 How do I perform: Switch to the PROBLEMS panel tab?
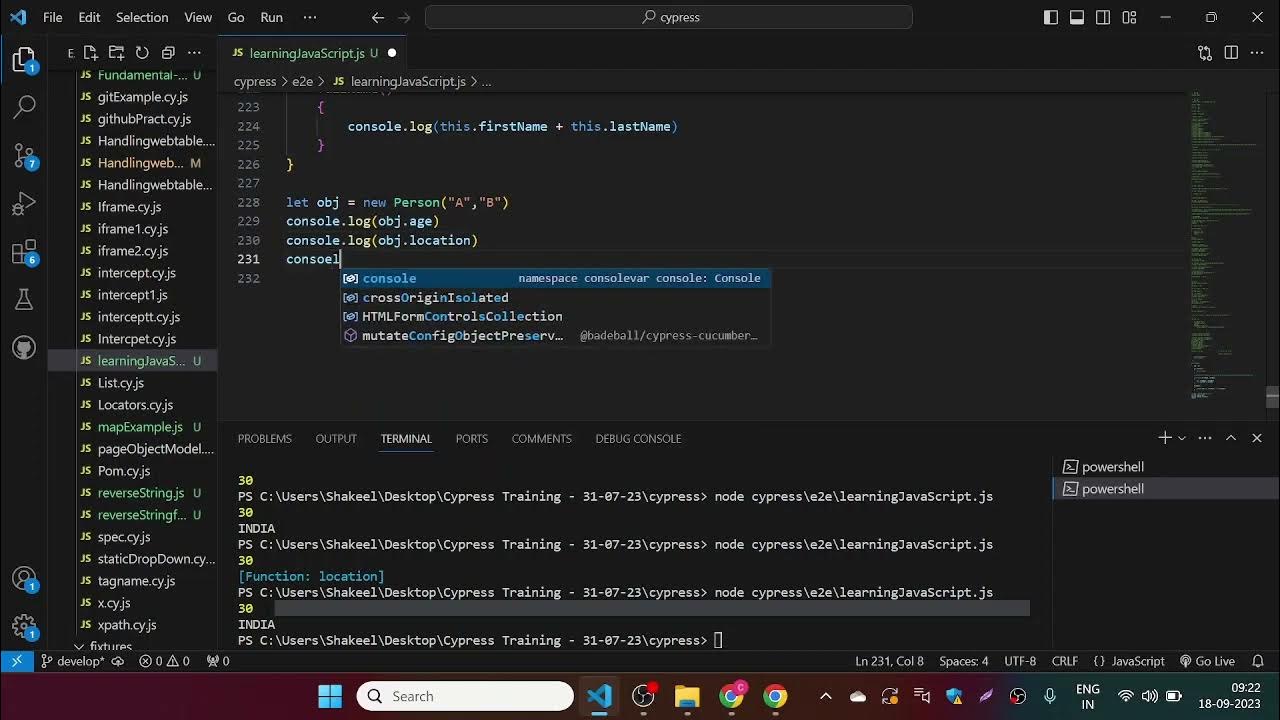tap(265, 439)
